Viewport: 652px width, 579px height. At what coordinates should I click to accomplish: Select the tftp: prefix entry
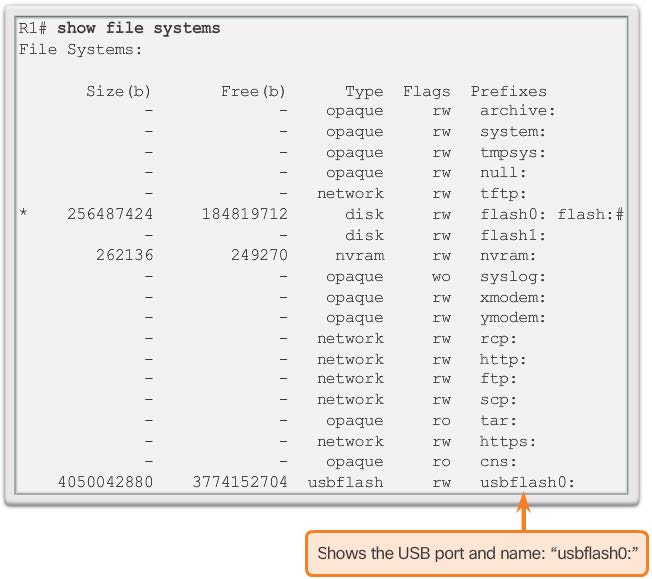[x=503, y=194]
